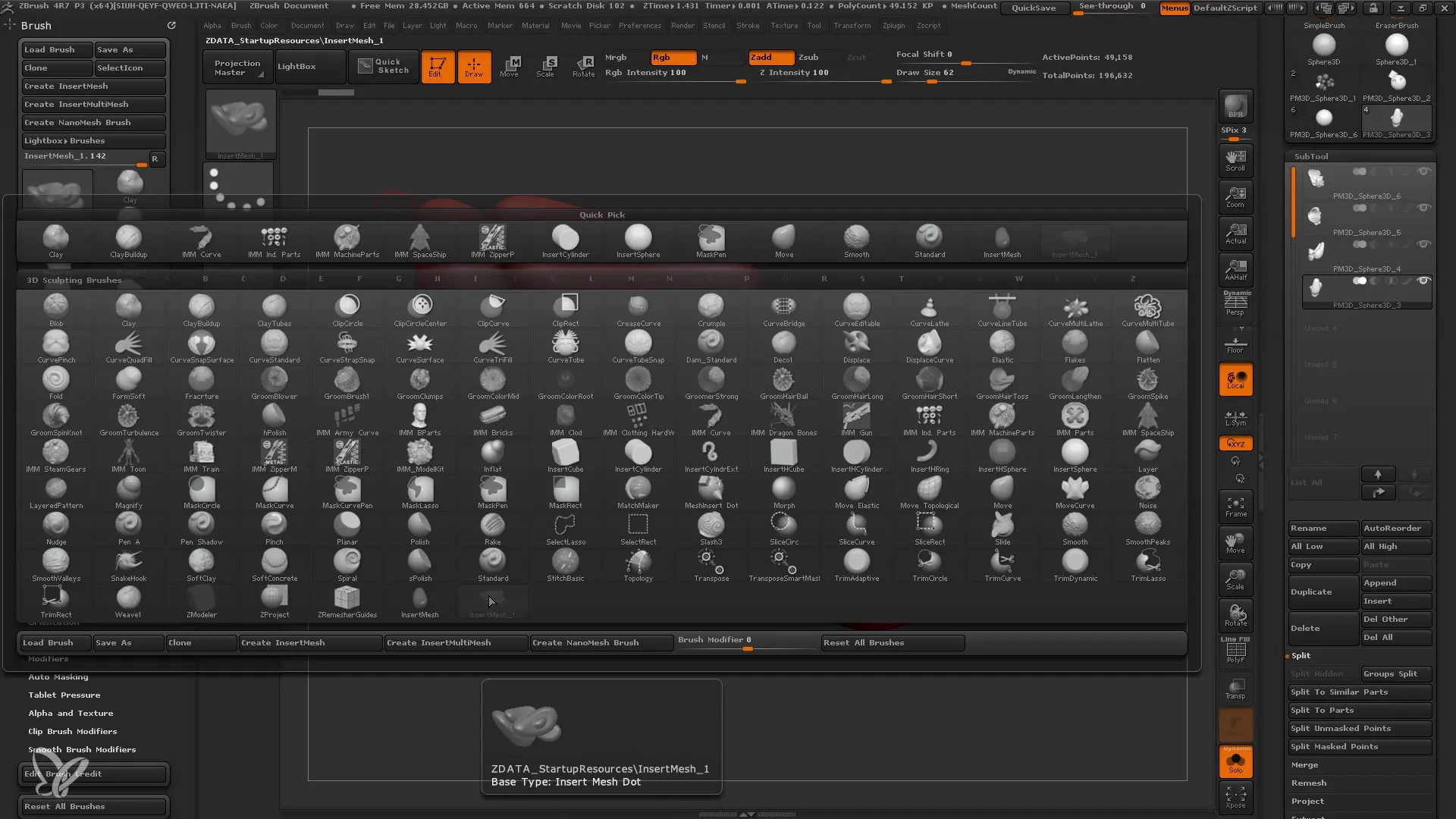This screenshot has width=1456, height=819.
Task: Collapse the Split section header
Action: click(x=1301, y=656)
